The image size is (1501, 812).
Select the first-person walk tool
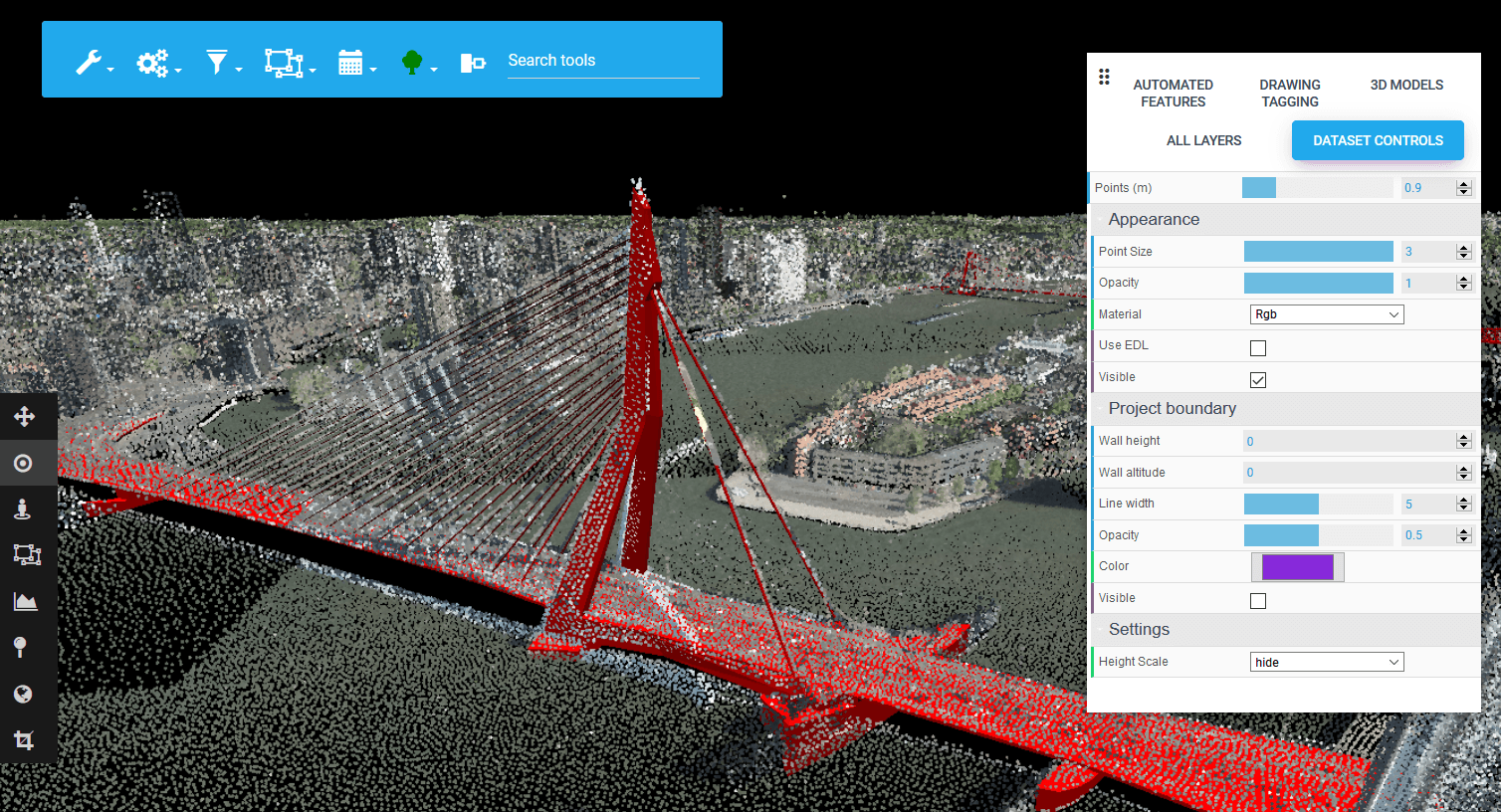[x=22, y=508]
